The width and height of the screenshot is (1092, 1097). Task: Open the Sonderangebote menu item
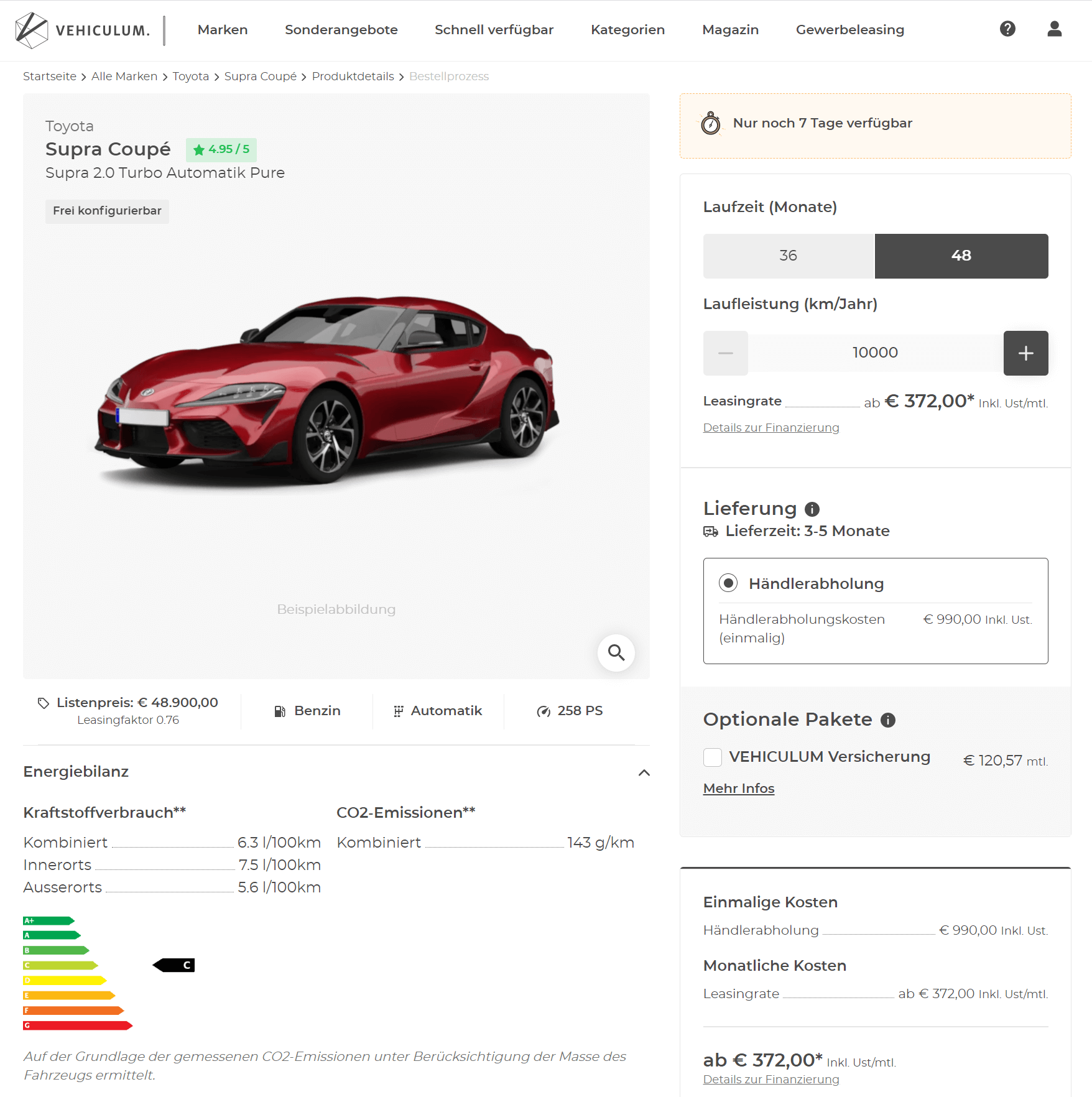[341, 30]
